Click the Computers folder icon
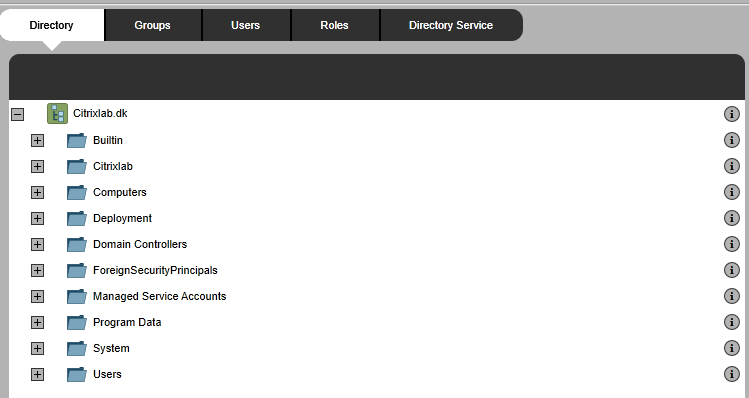Viewport: 749px width, 398px height. click(x=76, y=193)
